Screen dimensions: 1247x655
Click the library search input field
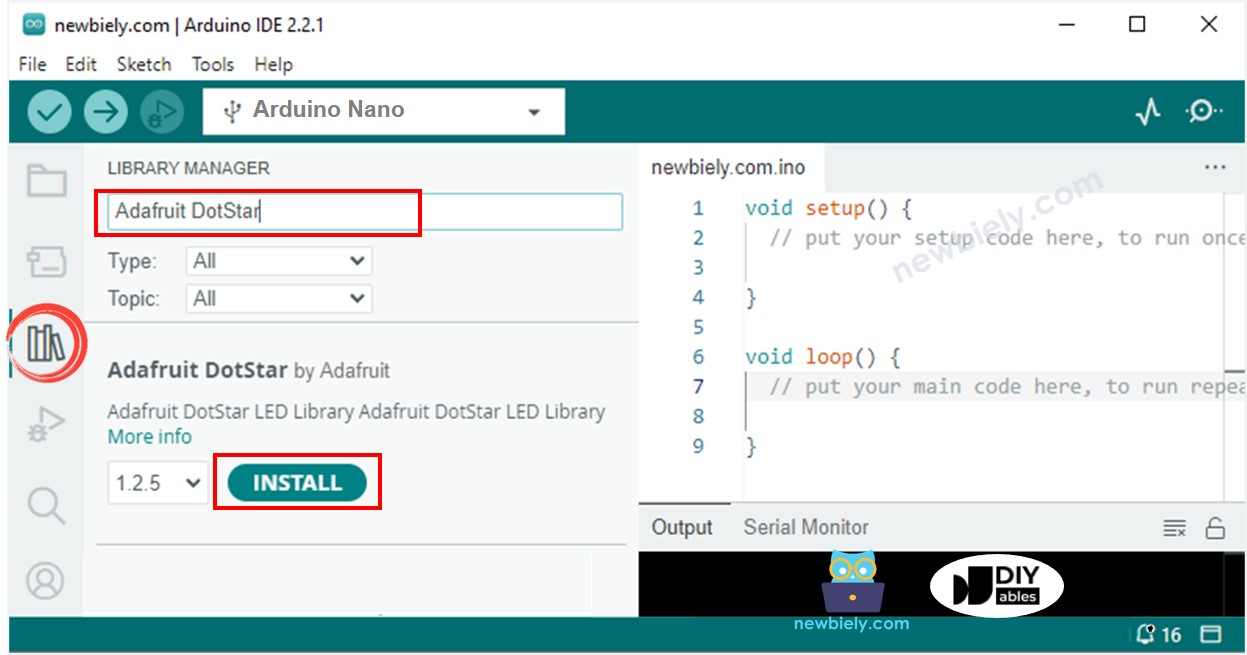coord(258,212)
